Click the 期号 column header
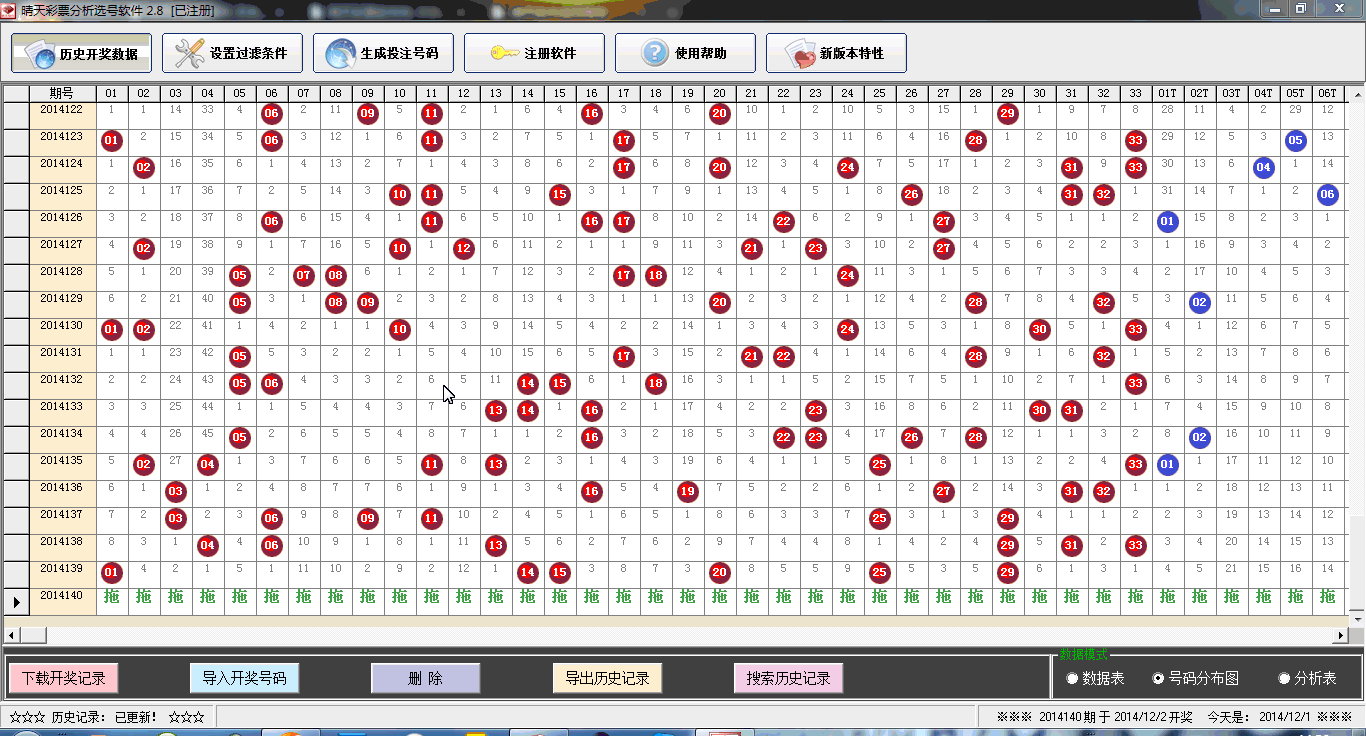The width and height of the screenshot is (1366, 736). 62,93
